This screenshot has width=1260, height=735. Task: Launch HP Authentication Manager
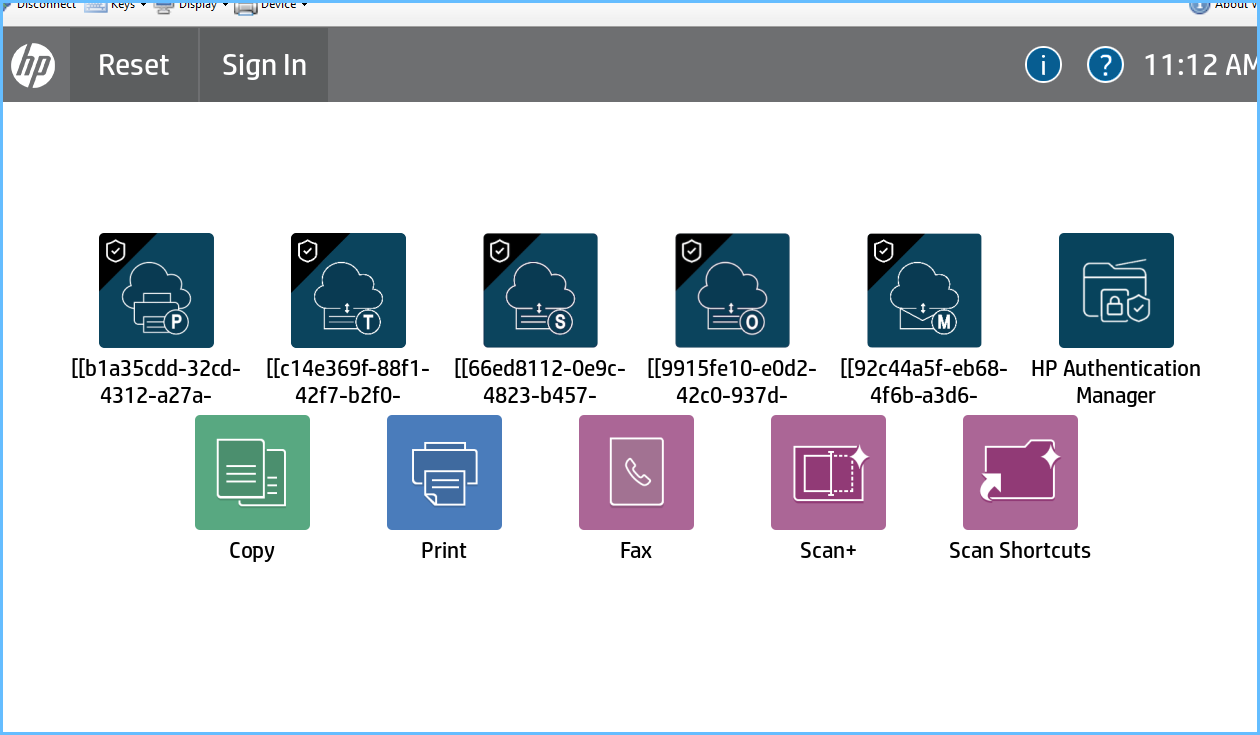click(1116, 290)
